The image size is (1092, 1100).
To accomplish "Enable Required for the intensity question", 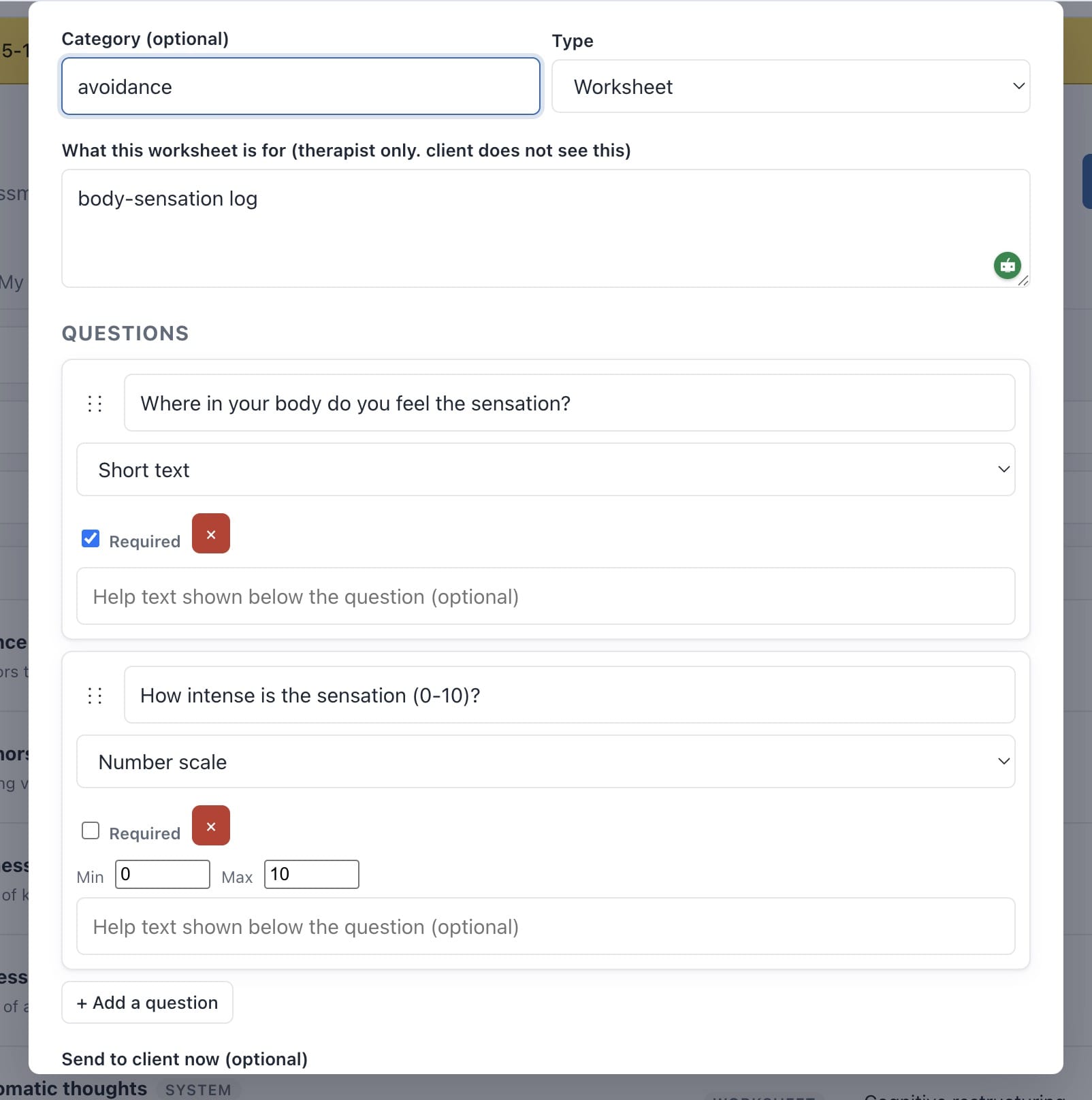I will (91, 830).
